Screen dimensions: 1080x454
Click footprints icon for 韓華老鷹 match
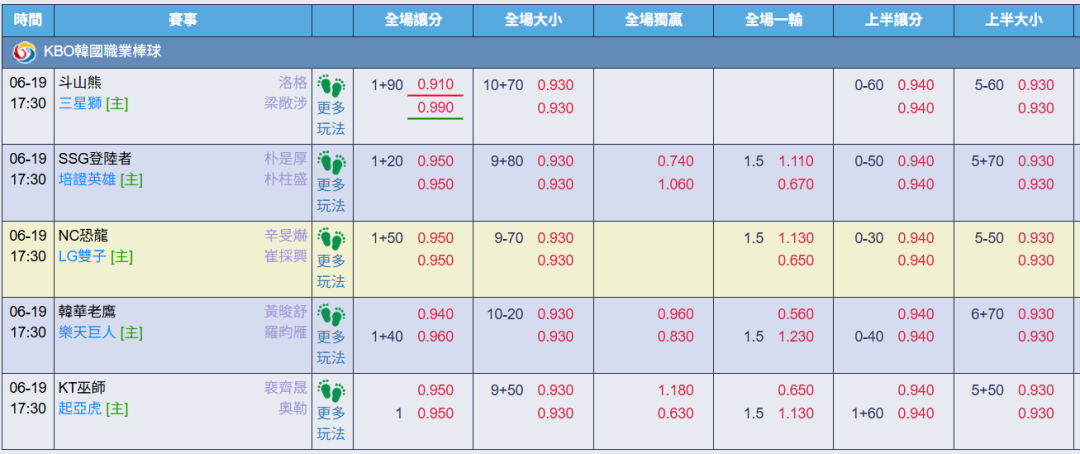pyautogui.click(x=331, y=316)
